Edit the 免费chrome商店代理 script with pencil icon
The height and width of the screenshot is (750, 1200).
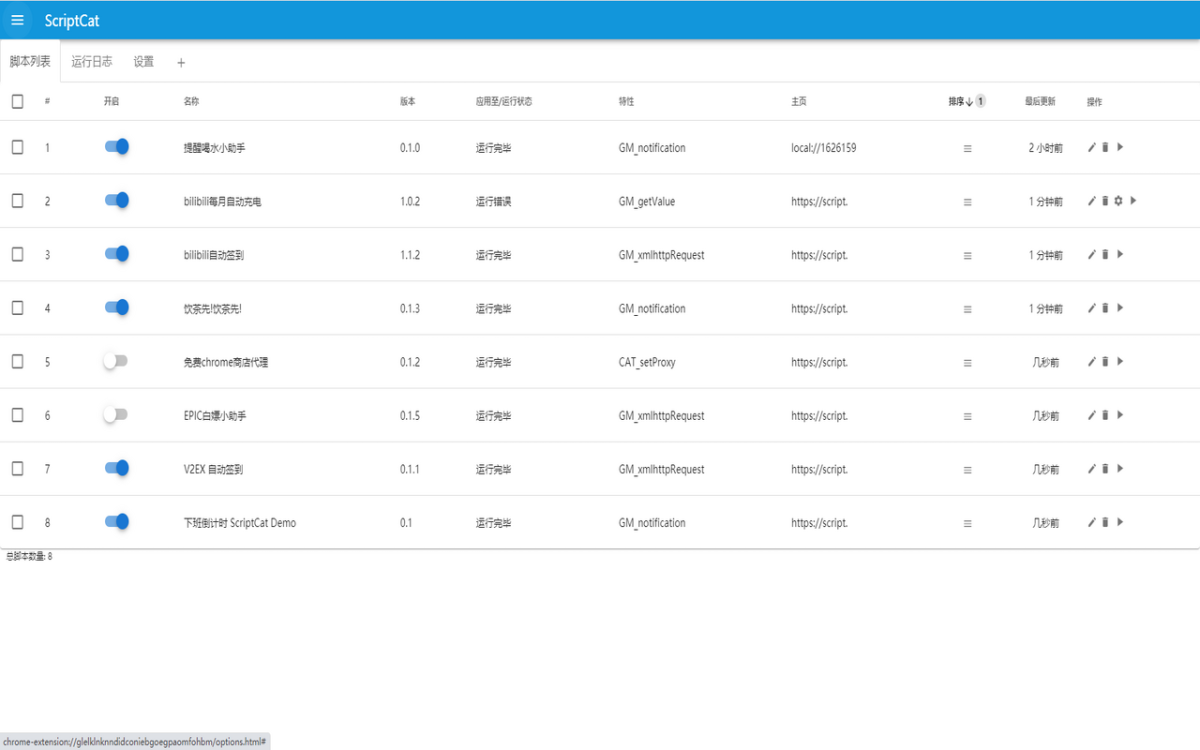pyautogui.click(x=1092, y=361)
